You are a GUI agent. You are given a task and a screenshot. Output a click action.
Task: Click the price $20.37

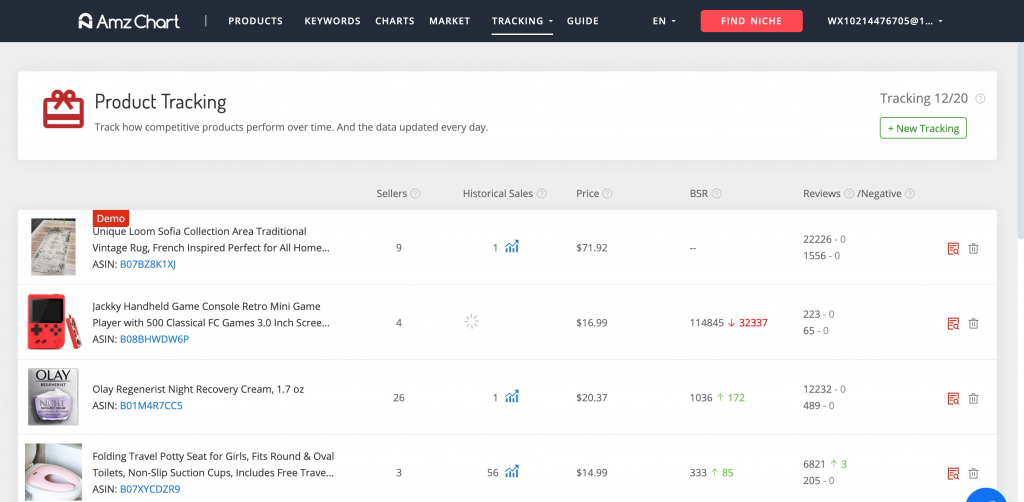click(592, 398)
